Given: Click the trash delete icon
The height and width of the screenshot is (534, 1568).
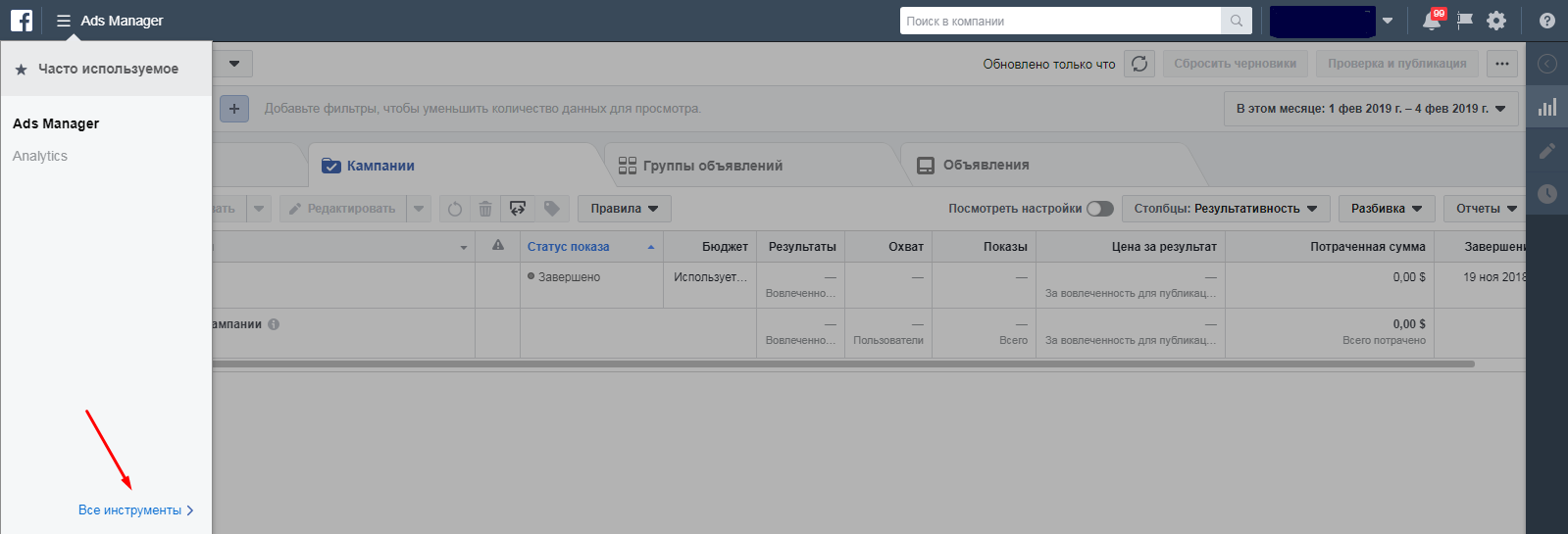Looking at the screenshot, I should tap(485, 209).
